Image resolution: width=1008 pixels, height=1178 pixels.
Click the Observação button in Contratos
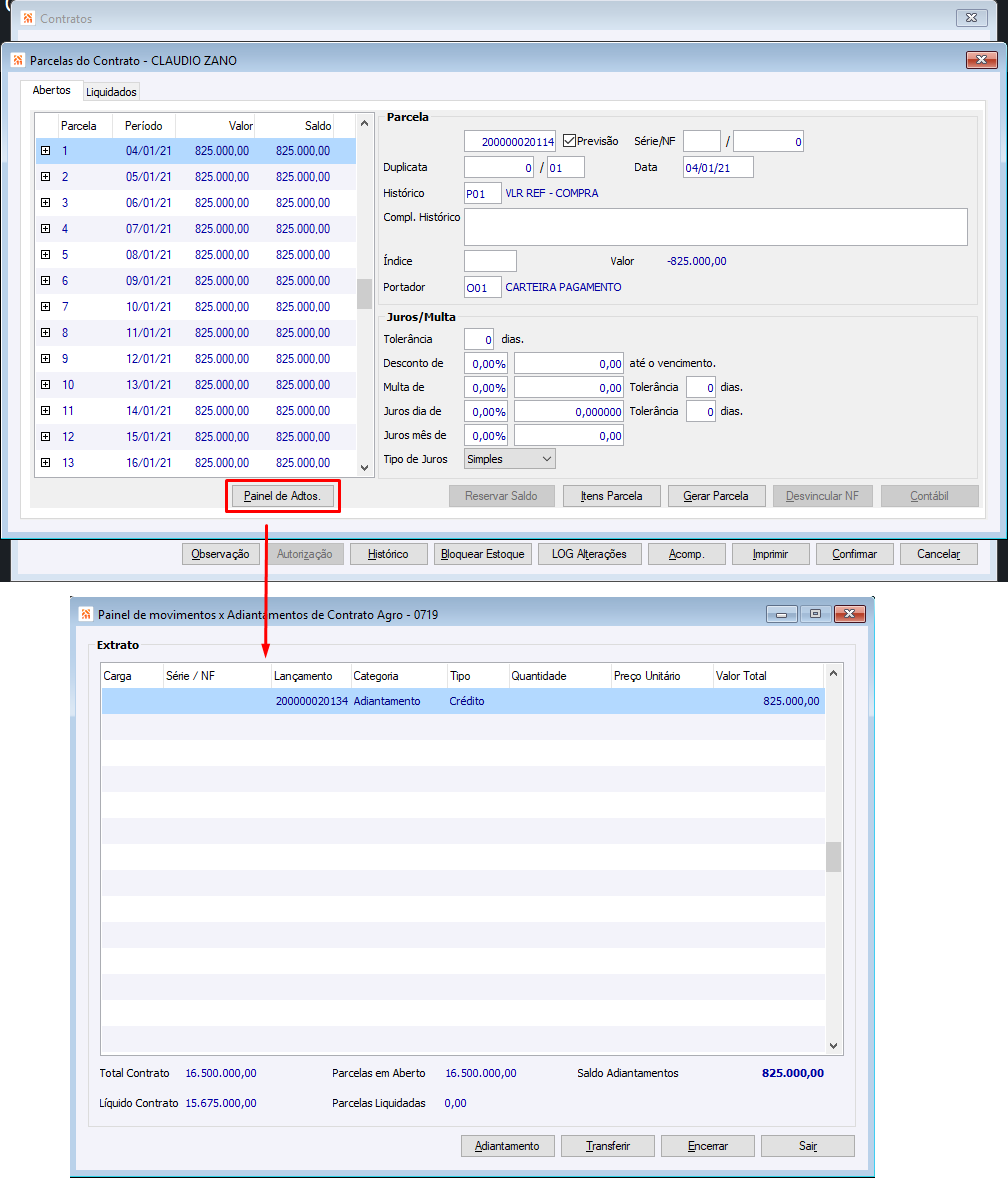coord(220,554)
